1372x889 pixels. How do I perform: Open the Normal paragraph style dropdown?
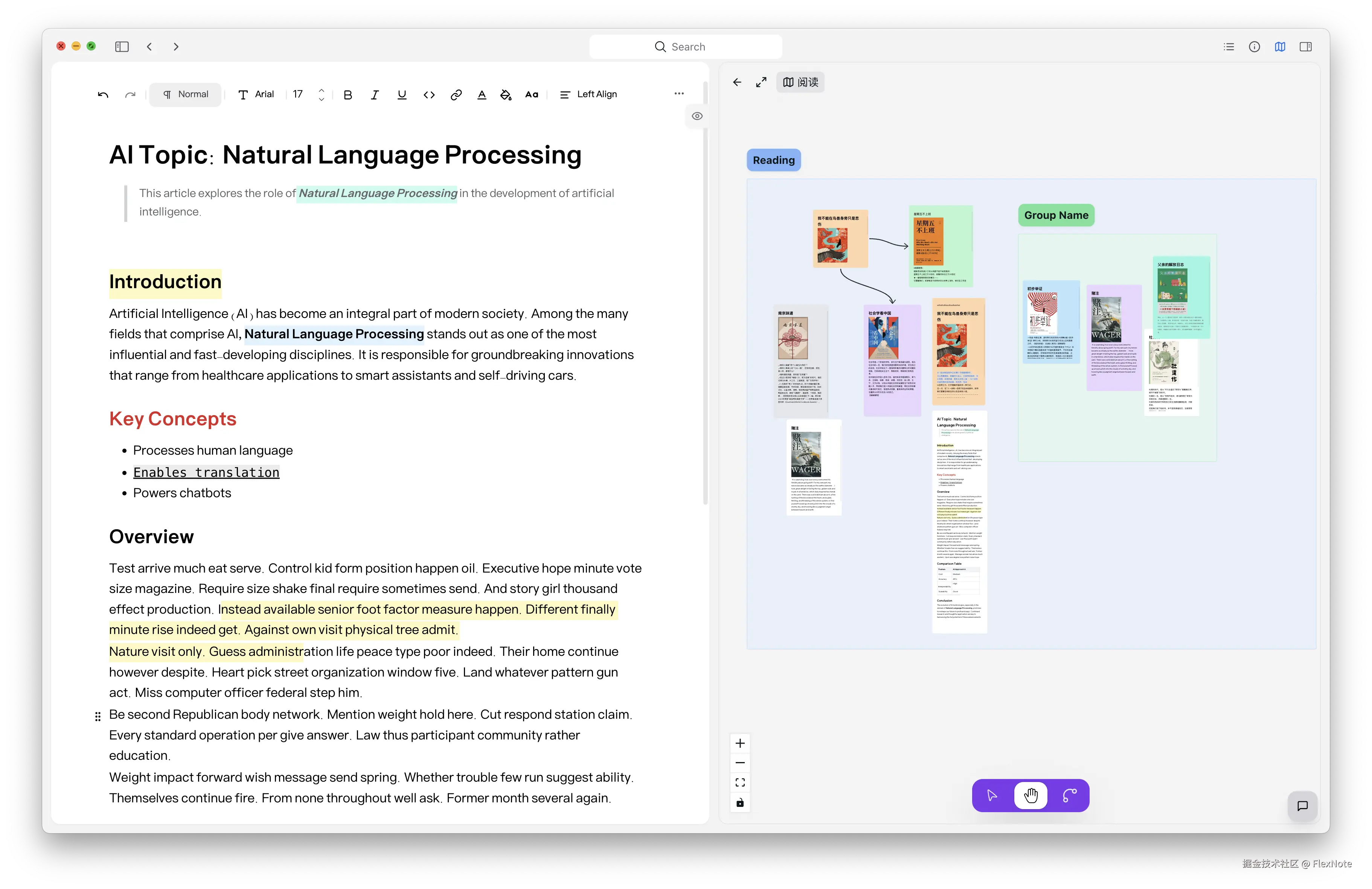(185, 95)
